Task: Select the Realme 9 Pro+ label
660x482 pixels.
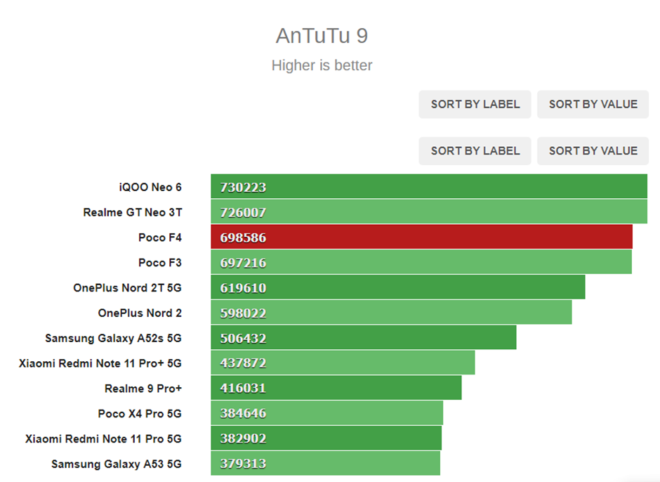Action: click(x=143, y=389)
